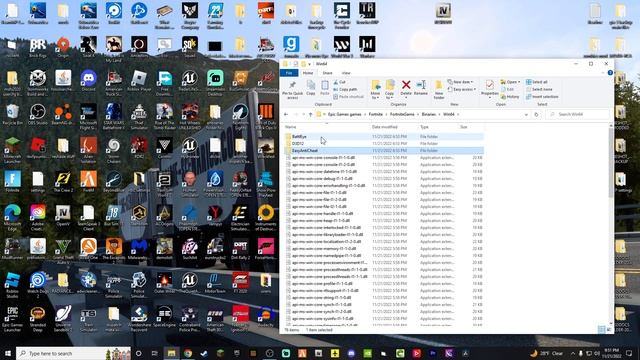
Task: Select the EasyAntiCheat folder
Action: pos(384,151)
